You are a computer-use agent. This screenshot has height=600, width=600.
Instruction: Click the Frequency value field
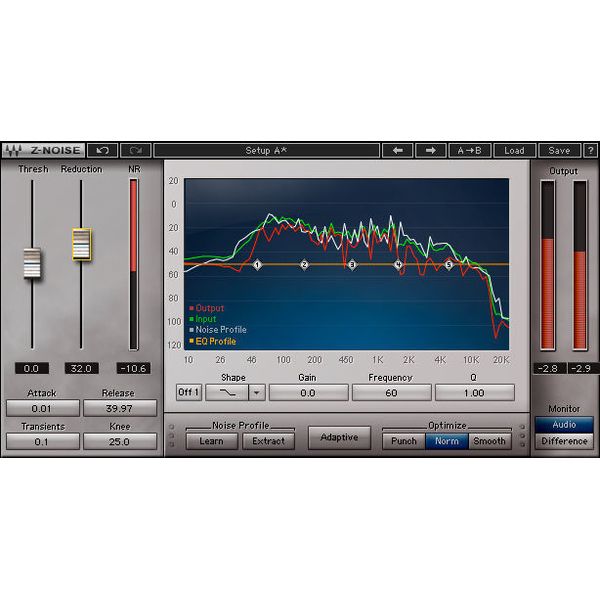[x=391, y=393]
